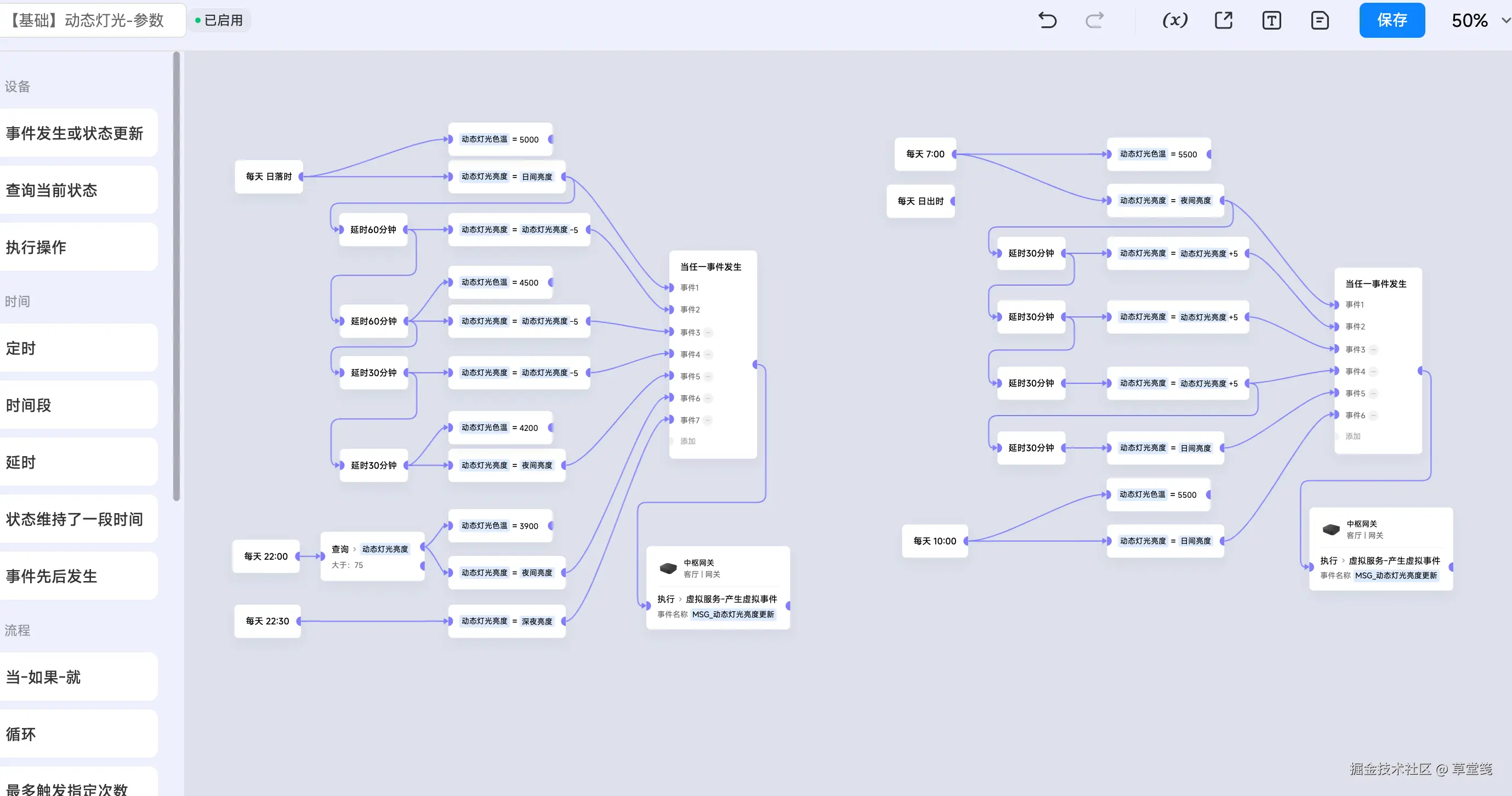Image resolution: width=1512 pixels, height=796 pixels.
Task: Click the gateway device icon above MSG_动态灯光亮度更新 in left flow
Action: coord(668,568)
